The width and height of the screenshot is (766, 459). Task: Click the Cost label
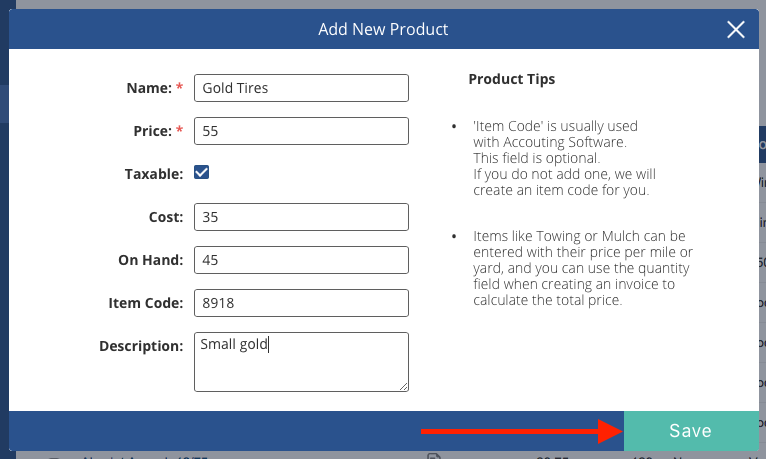point(165,217)
